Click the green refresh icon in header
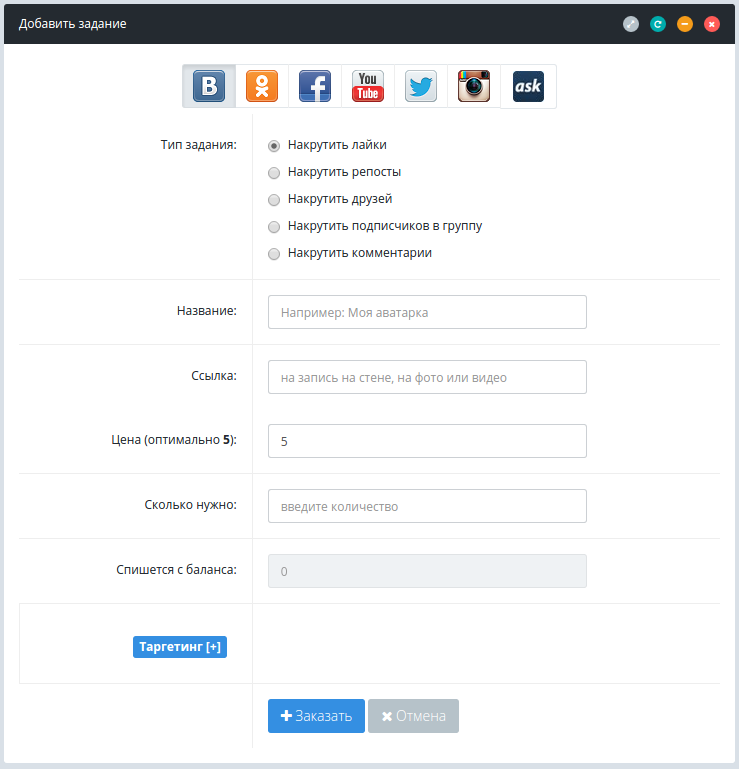Viewport: 739px width, 769px height. (658, 24)
